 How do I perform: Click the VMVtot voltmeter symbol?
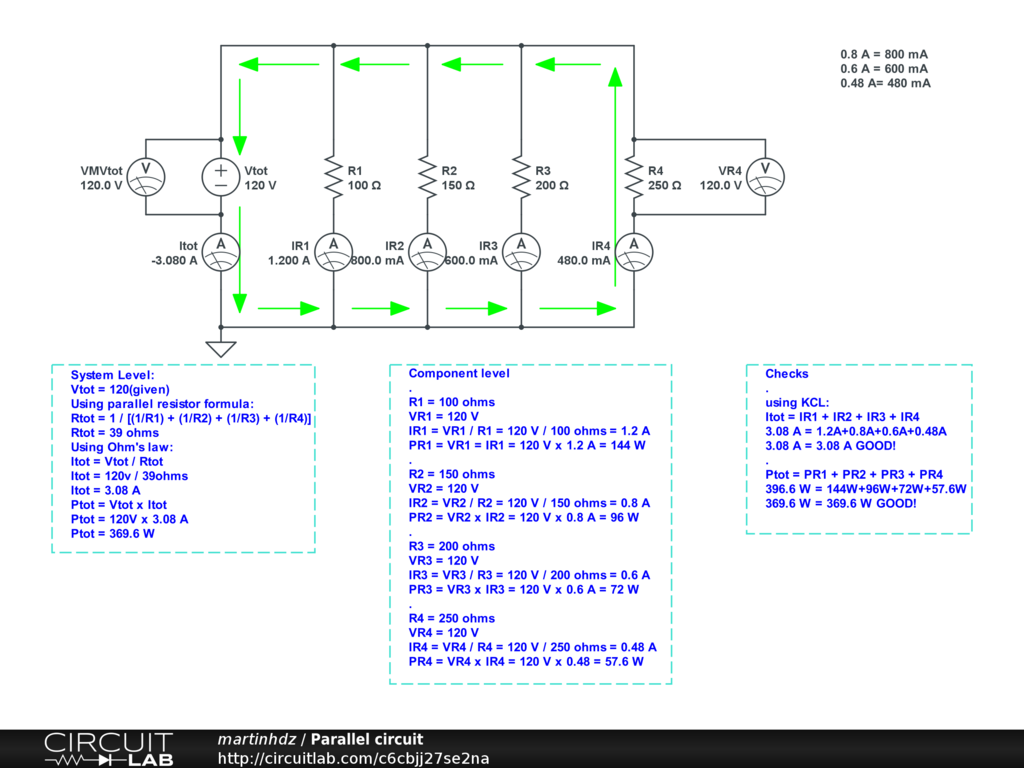coord(146,177)
